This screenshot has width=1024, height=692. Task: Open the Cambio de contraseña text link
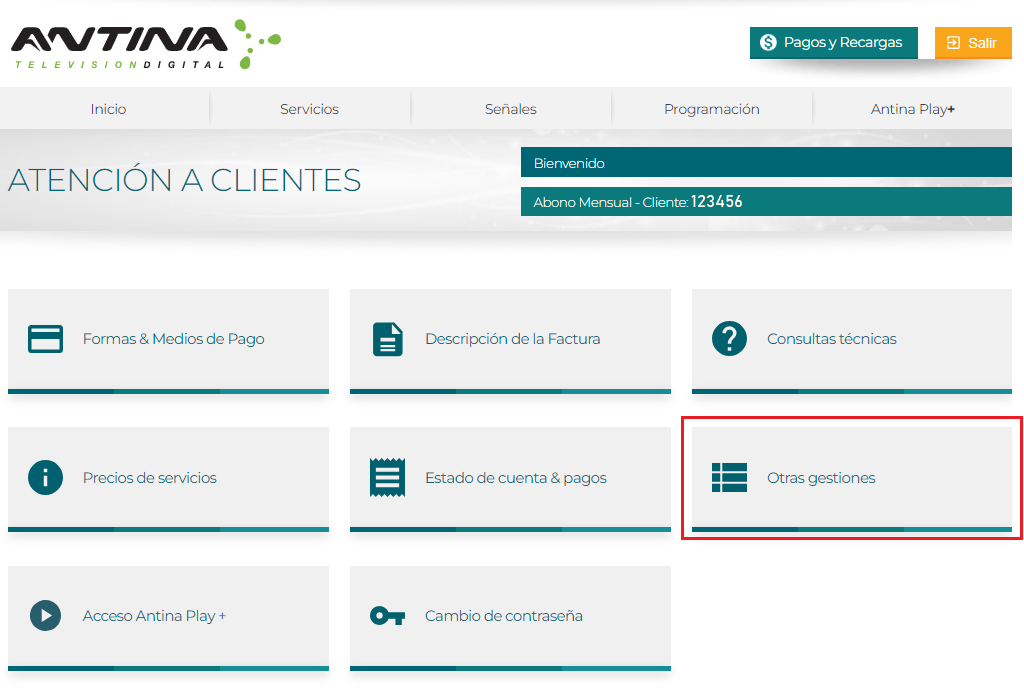tap(503, 616)
